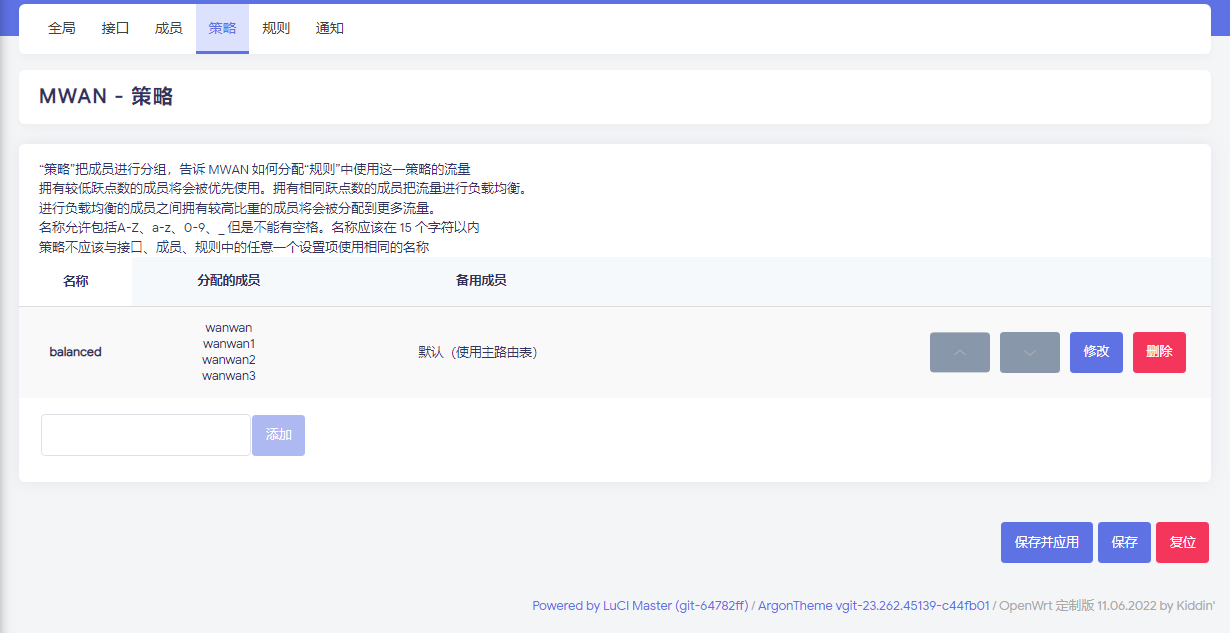Select the 策略 tab

tap(222, 29)
